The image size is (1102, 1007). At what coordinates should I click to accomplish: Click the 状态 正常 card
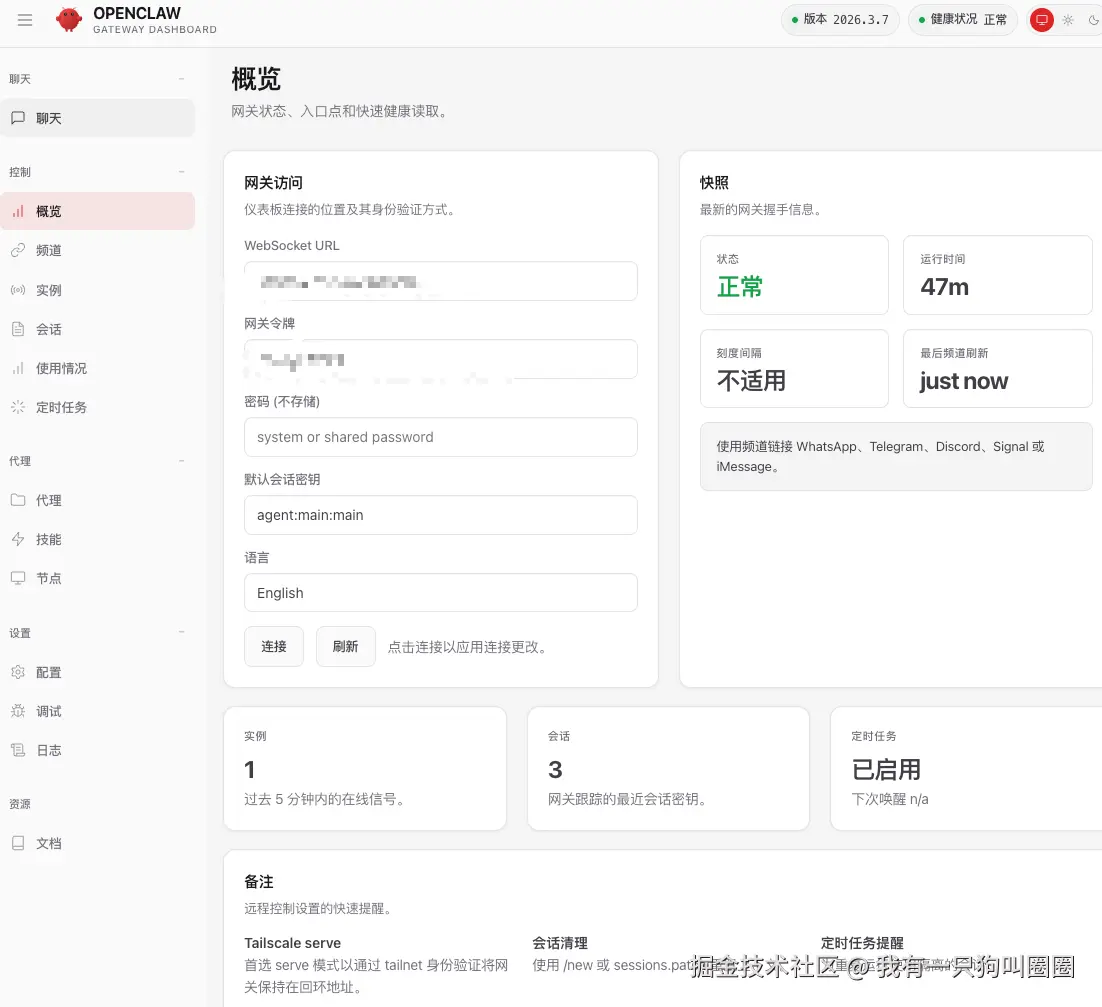(x=794, y=275)
